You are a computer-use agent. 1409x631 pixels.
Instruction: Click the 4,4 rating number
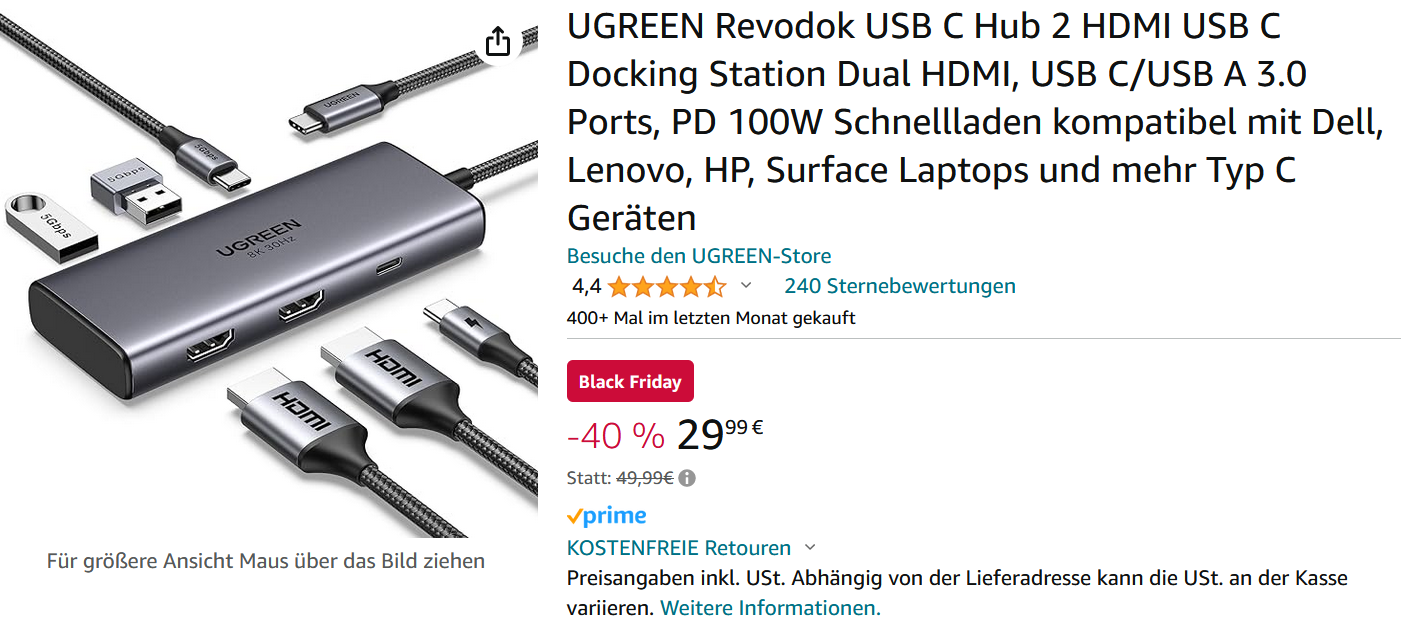[x=586, y=287]
